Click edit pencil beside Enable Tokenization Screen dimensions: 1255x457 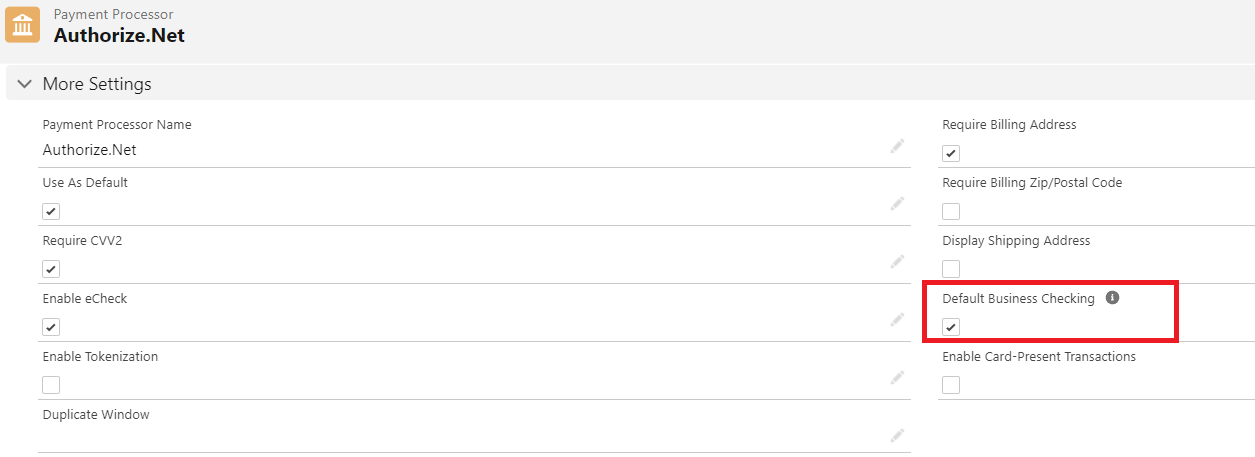tap(897, 378)
